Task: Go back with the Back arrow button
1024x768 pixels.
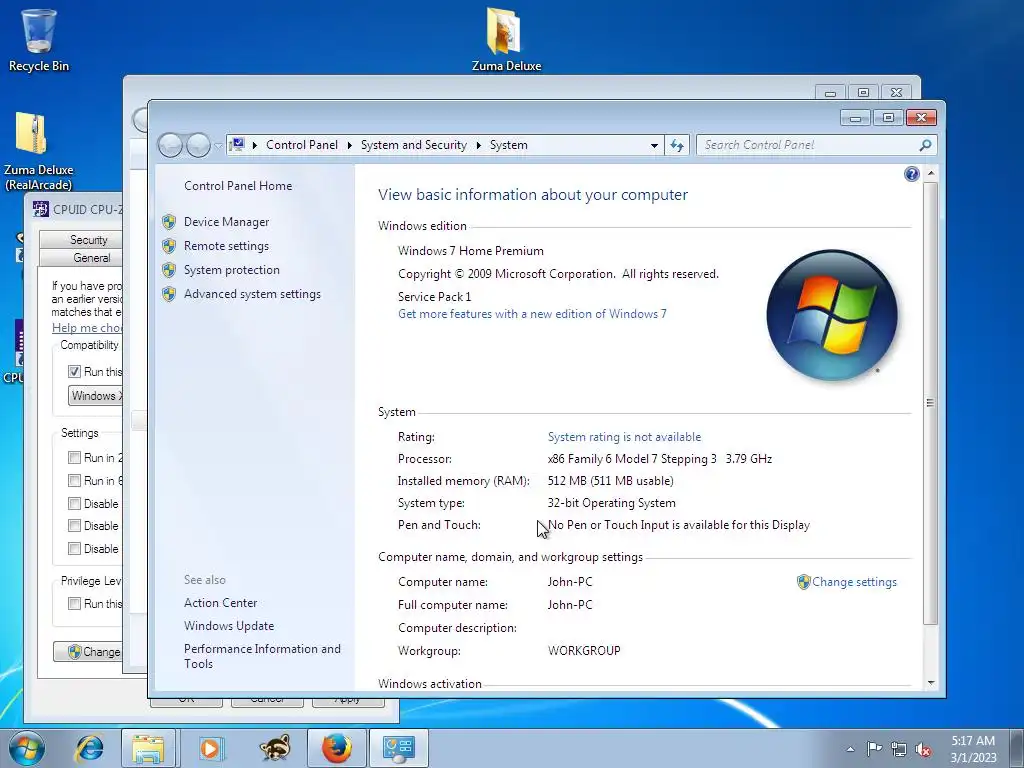Action: click(170, 145)
